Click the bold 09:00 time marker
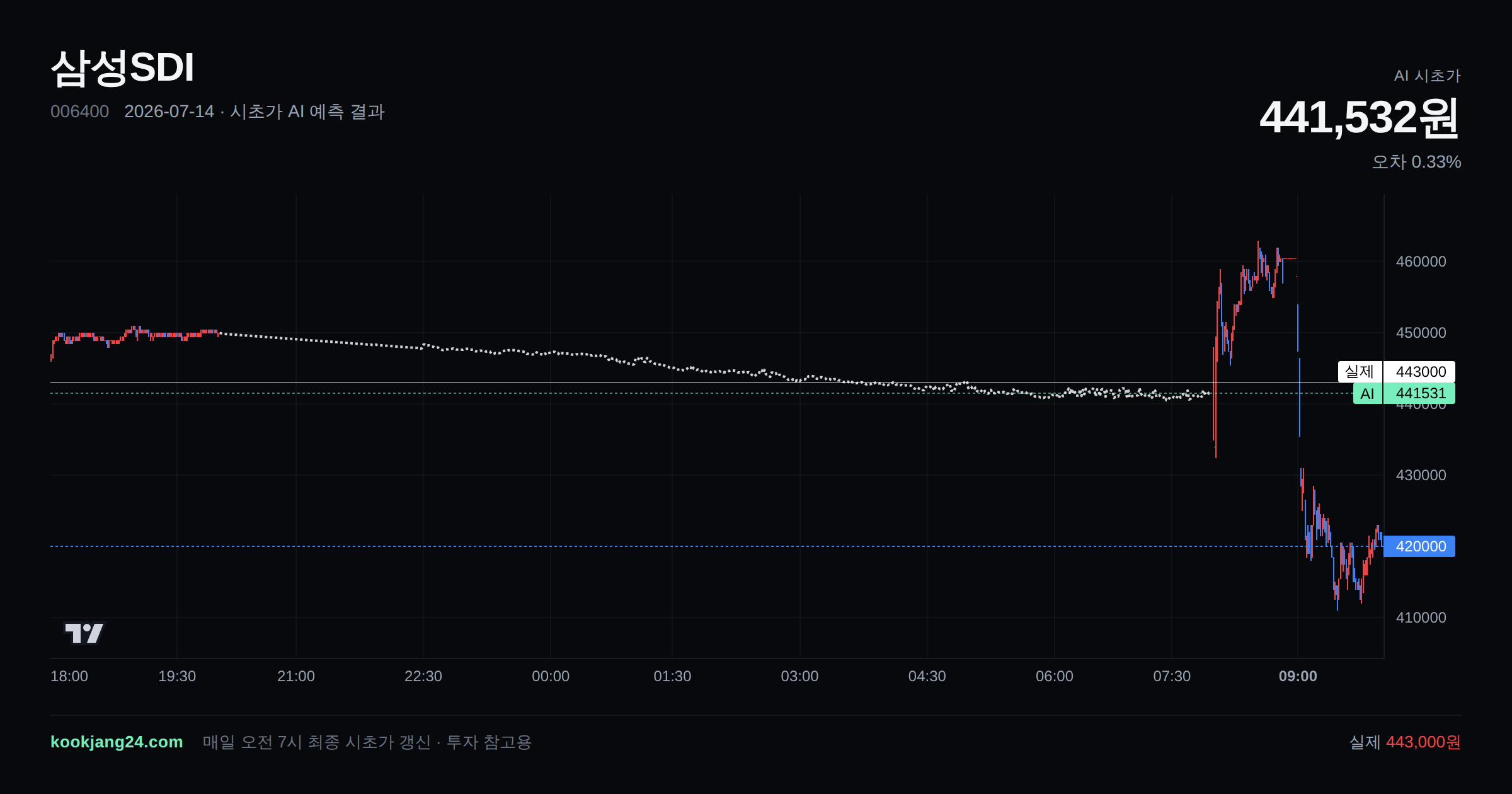This screenshot has height=794, width=1512. (1298, 676)
